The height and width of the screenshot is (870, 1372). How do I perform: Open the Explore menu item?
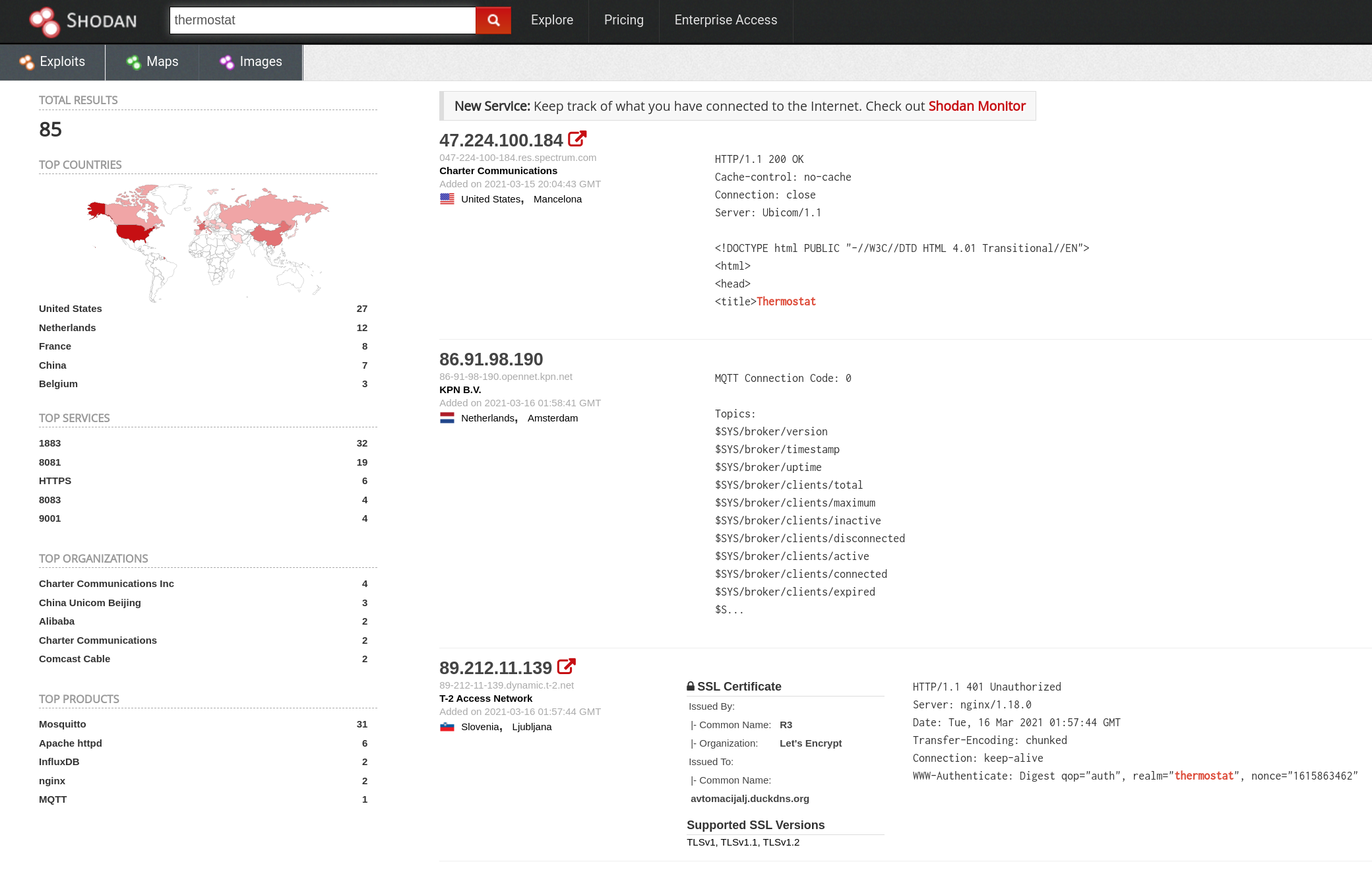[550, 19]
